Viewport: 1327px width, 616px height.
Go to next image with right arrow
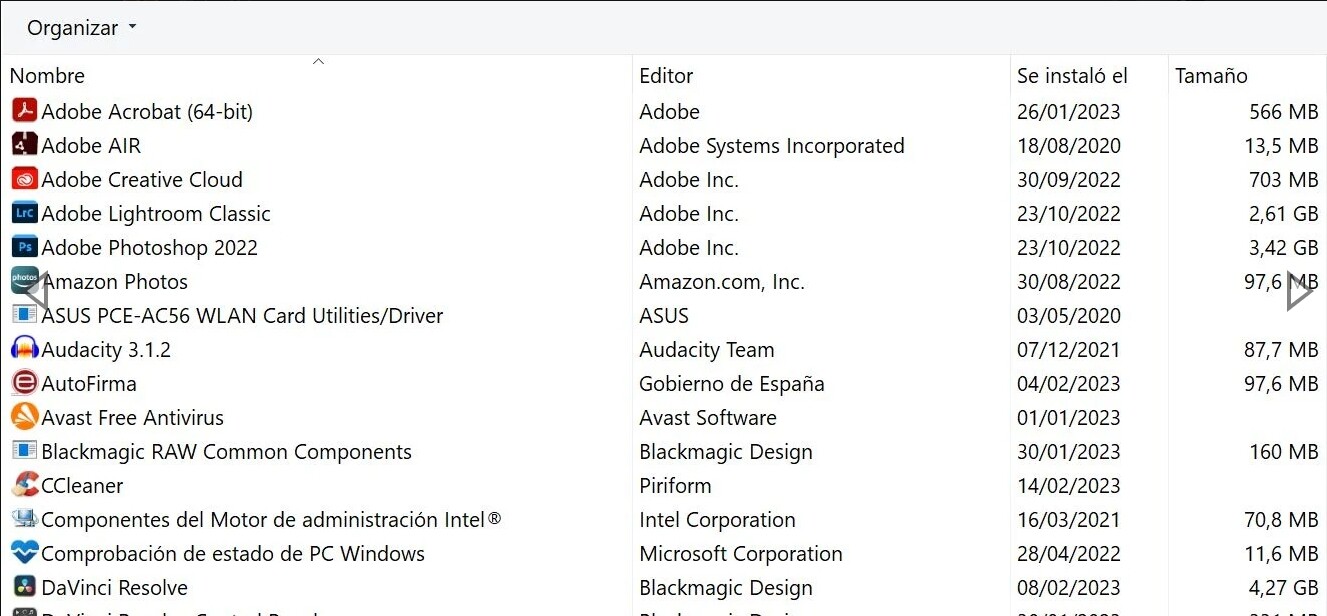(1300, 291)
